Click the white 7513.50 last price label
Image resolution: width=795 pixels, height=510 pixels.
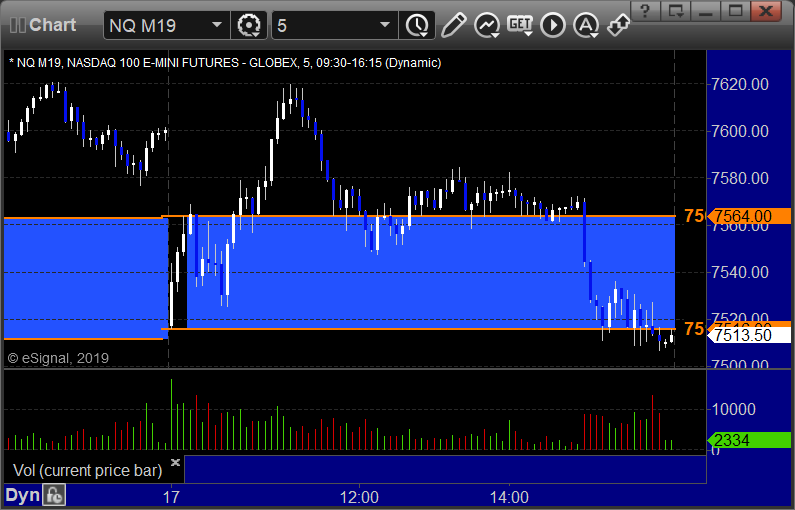(749, 335)
